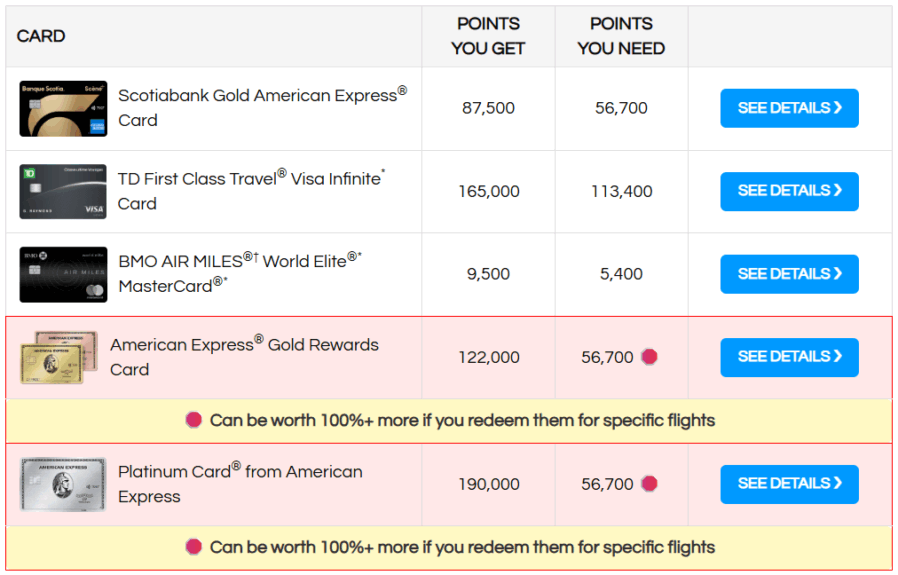The image size is (898, 575).
Task: Click the Platinum Card from American Express image
Action: point(63,484)
